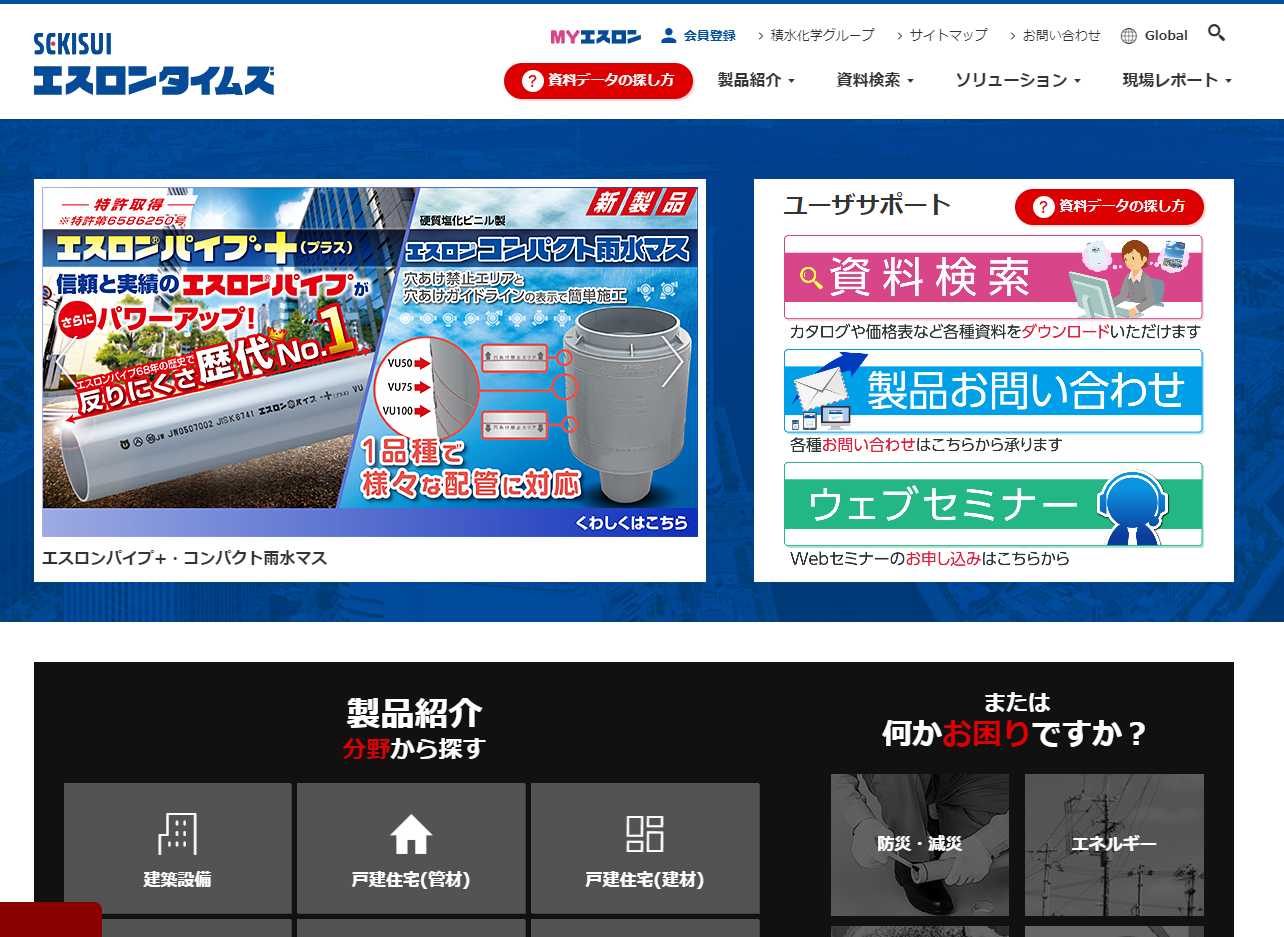The height and width of the screenshot is (937, 1284).
Task: Click the ダウンロード text link
Action: coord(1065,332)
